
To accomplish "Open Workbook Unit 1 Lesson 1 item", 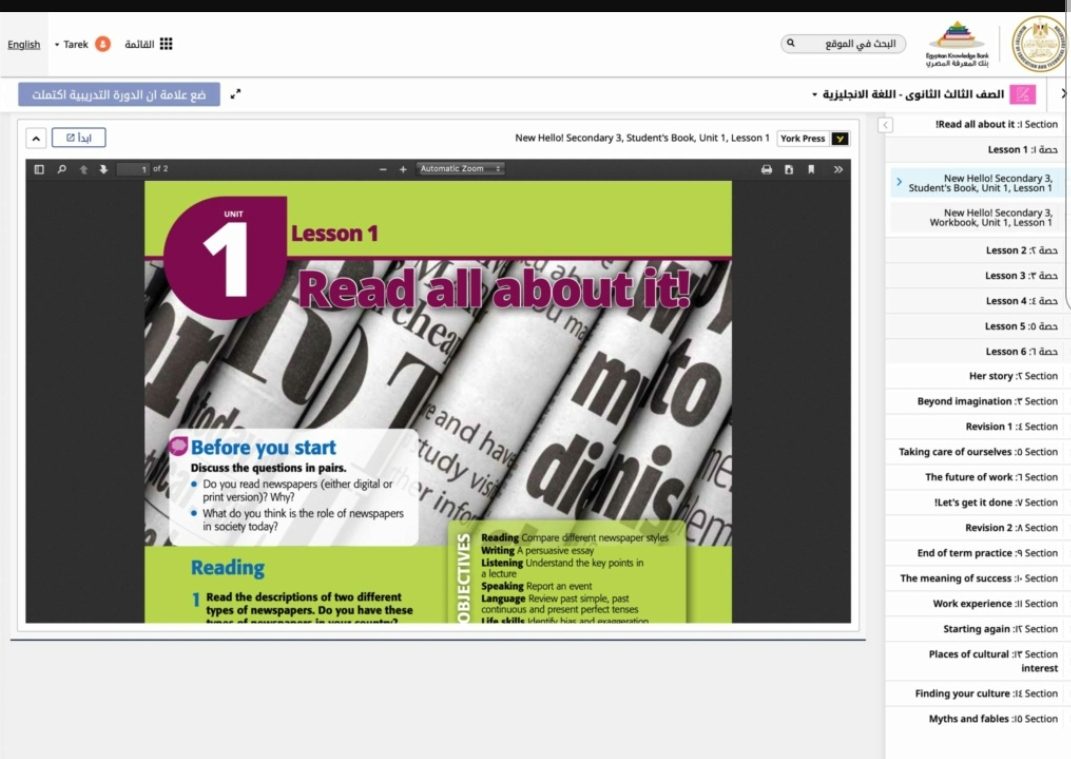I will (990, 217).
